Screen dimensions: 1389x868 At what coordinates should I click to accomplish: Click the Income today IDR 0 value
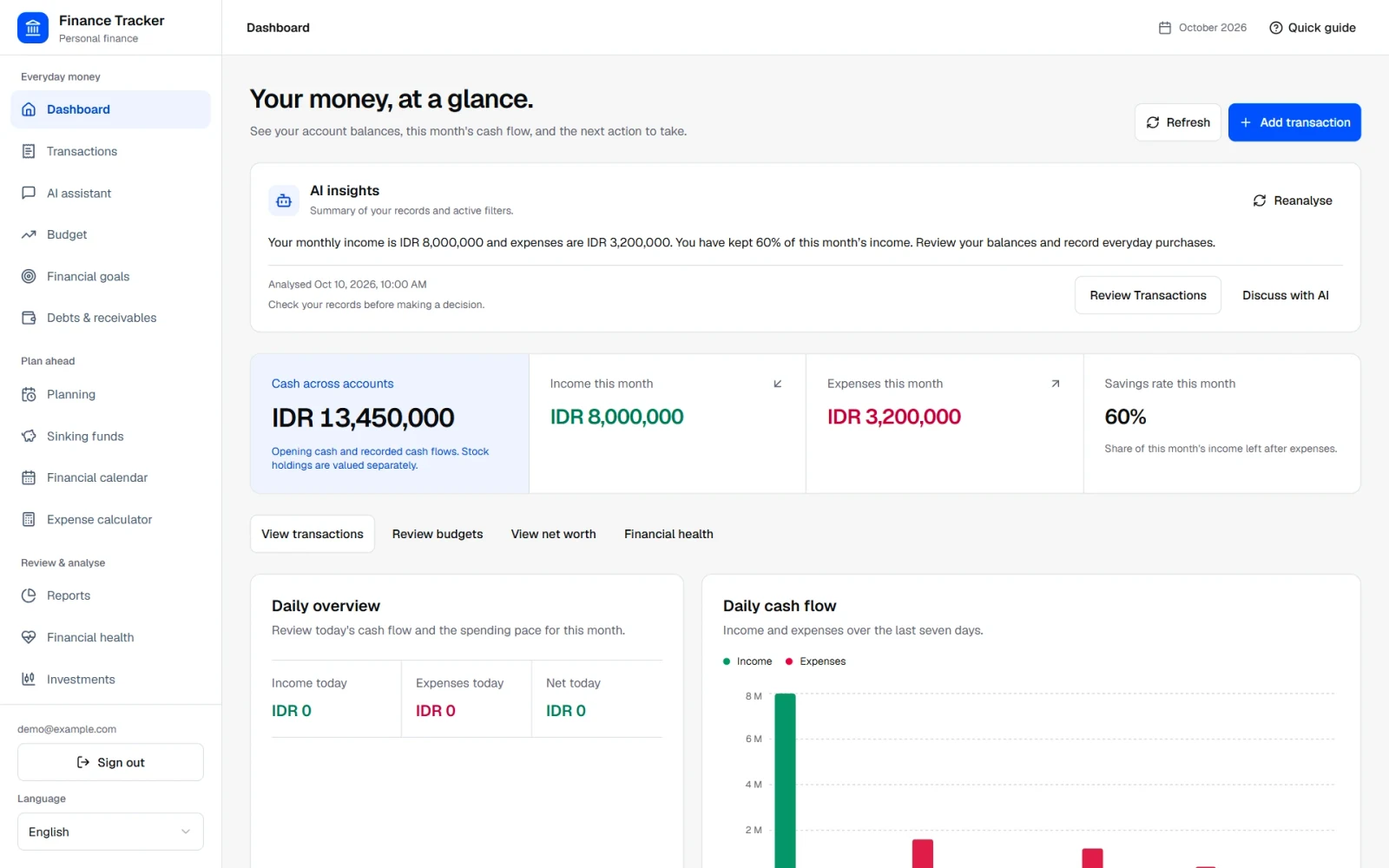point(292,711)
